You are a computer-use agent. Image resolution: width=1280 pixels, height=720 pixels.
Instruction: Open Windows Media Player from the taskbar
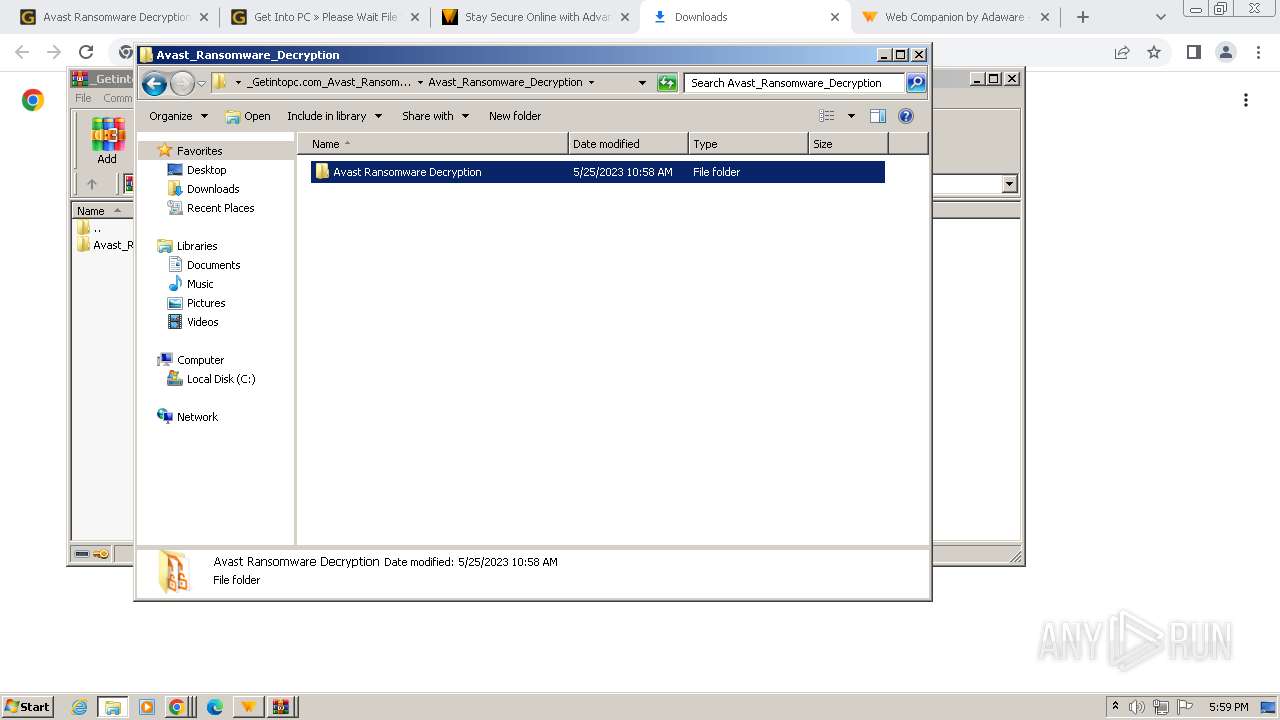(x=147, y=707)
